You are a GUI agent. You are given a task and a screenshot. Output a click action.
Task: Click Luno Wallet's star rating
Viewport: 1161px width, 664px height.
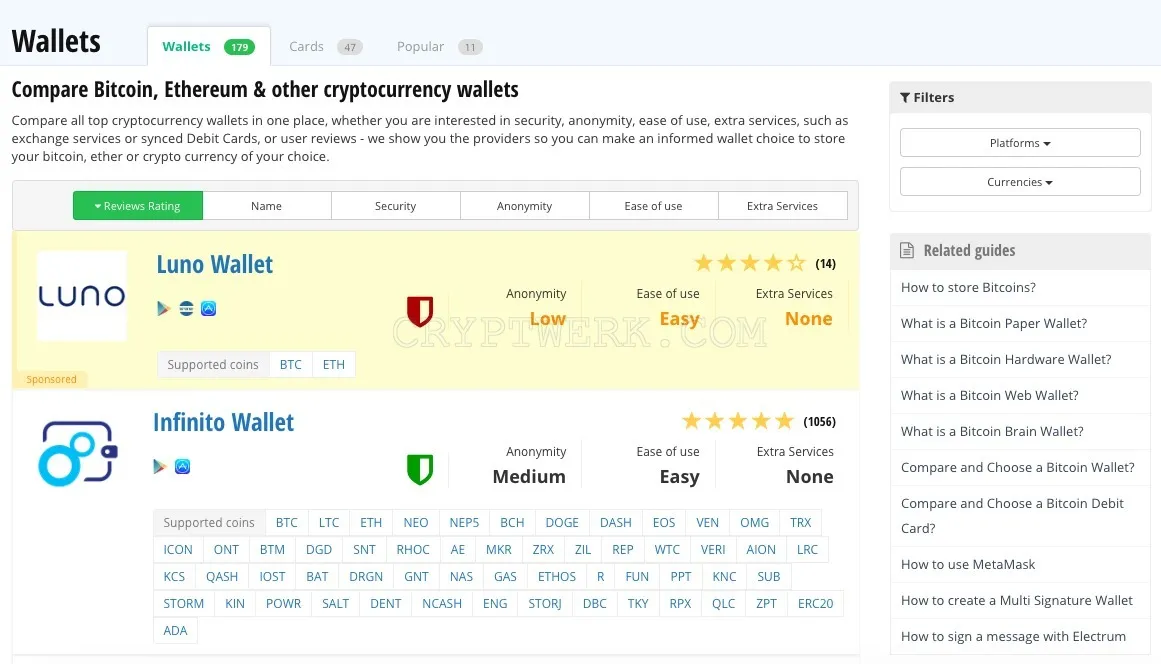pyautogui.click(x=749, y=264)
